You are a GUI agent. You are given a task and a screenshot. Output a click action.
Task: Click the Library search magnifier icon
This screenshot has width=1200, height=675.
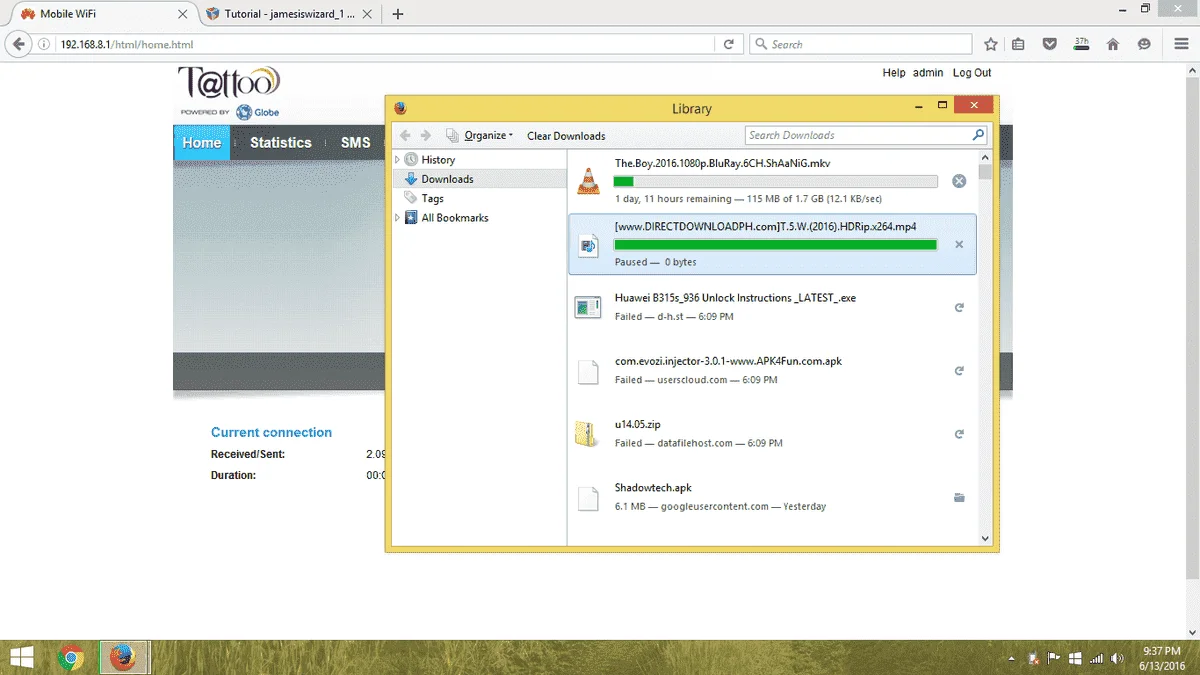pos(978,135)
